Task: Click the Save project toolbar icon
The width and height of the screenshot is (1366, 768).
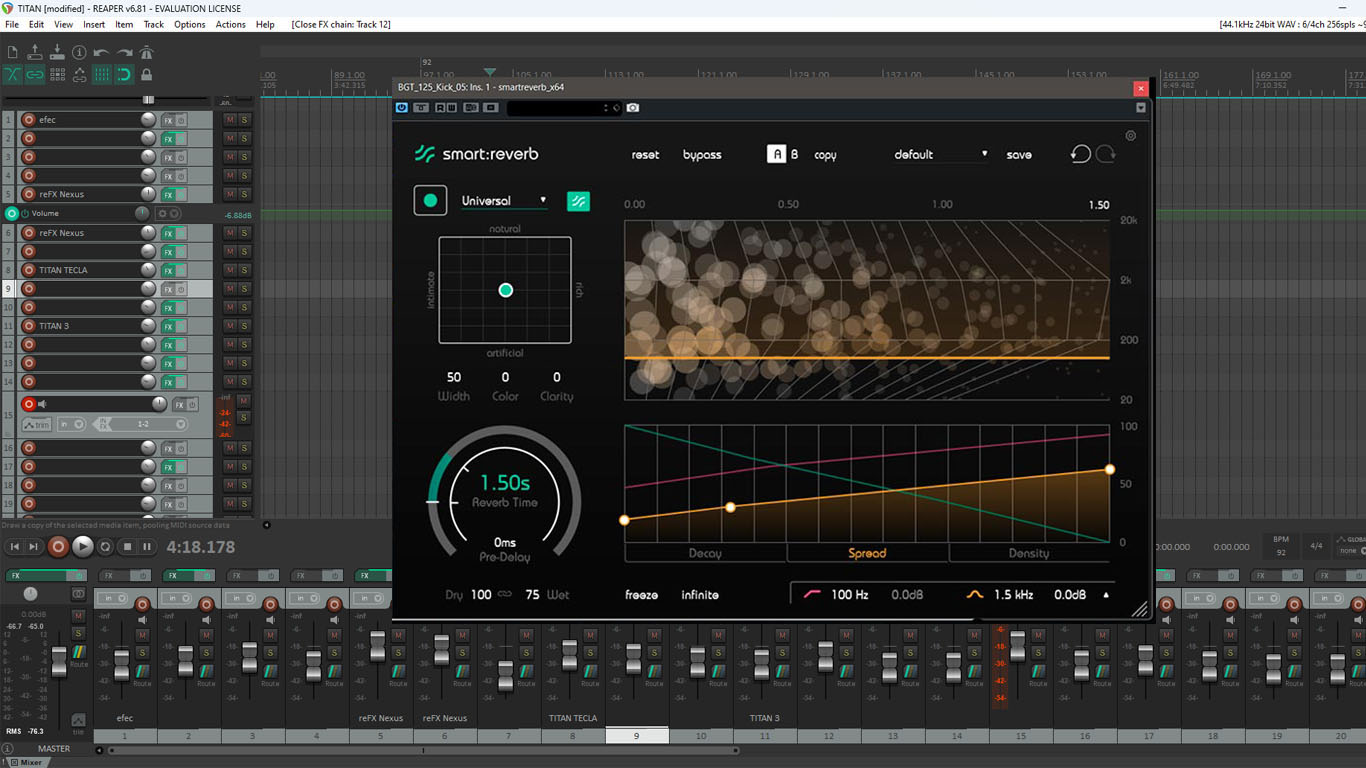Action: (x=57, y=52)
